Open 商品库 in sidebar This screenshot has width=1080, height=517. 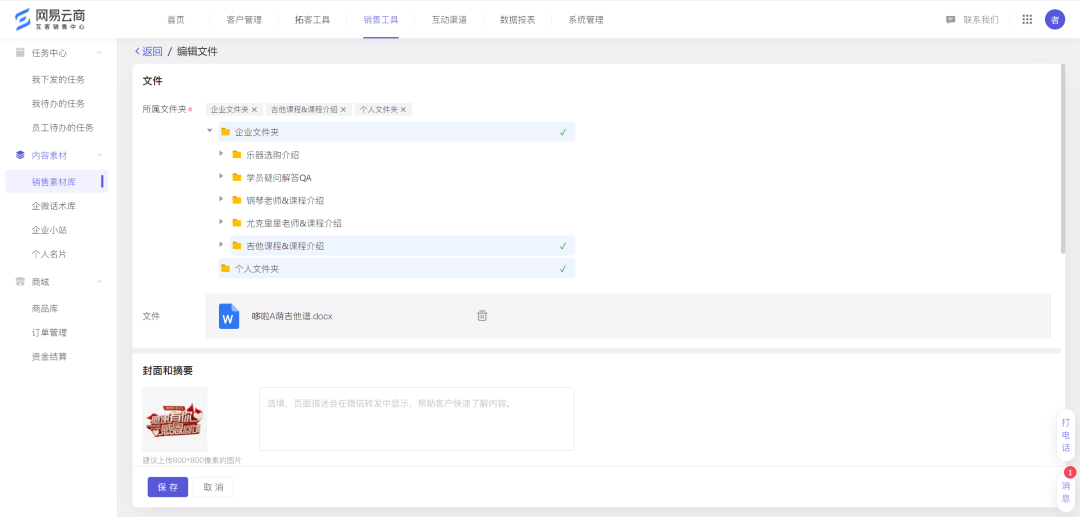[x=44, y=308]
